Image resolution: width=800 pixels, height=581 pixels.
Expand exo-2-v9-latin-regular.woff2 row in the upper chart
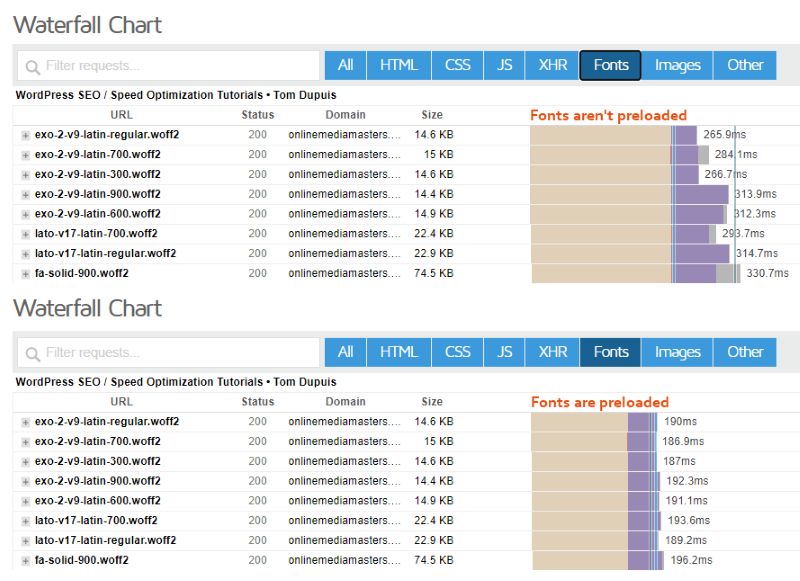25,135
